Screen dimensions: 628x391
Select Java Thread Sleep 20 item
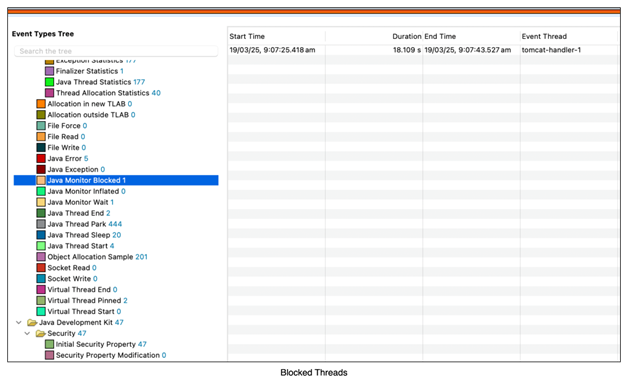click(84, 235)
